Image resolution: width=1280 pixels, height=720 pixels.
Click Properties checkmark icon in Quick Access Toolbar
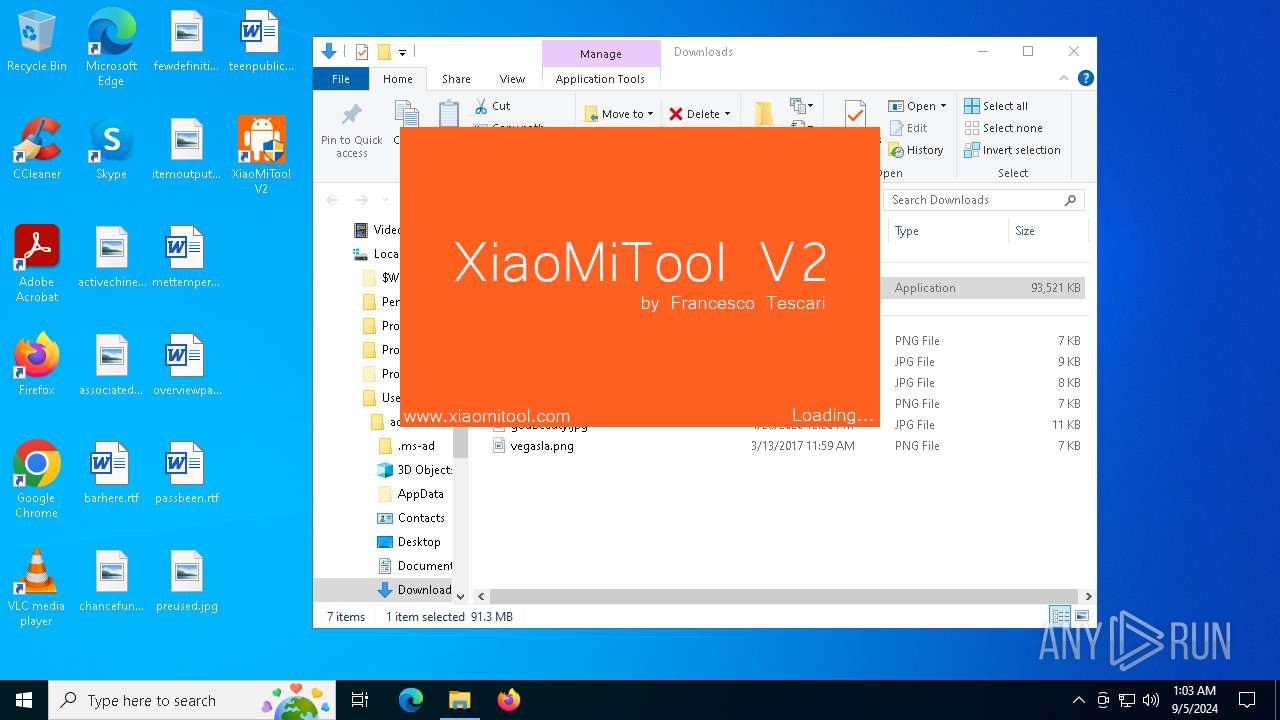point(362,52)
